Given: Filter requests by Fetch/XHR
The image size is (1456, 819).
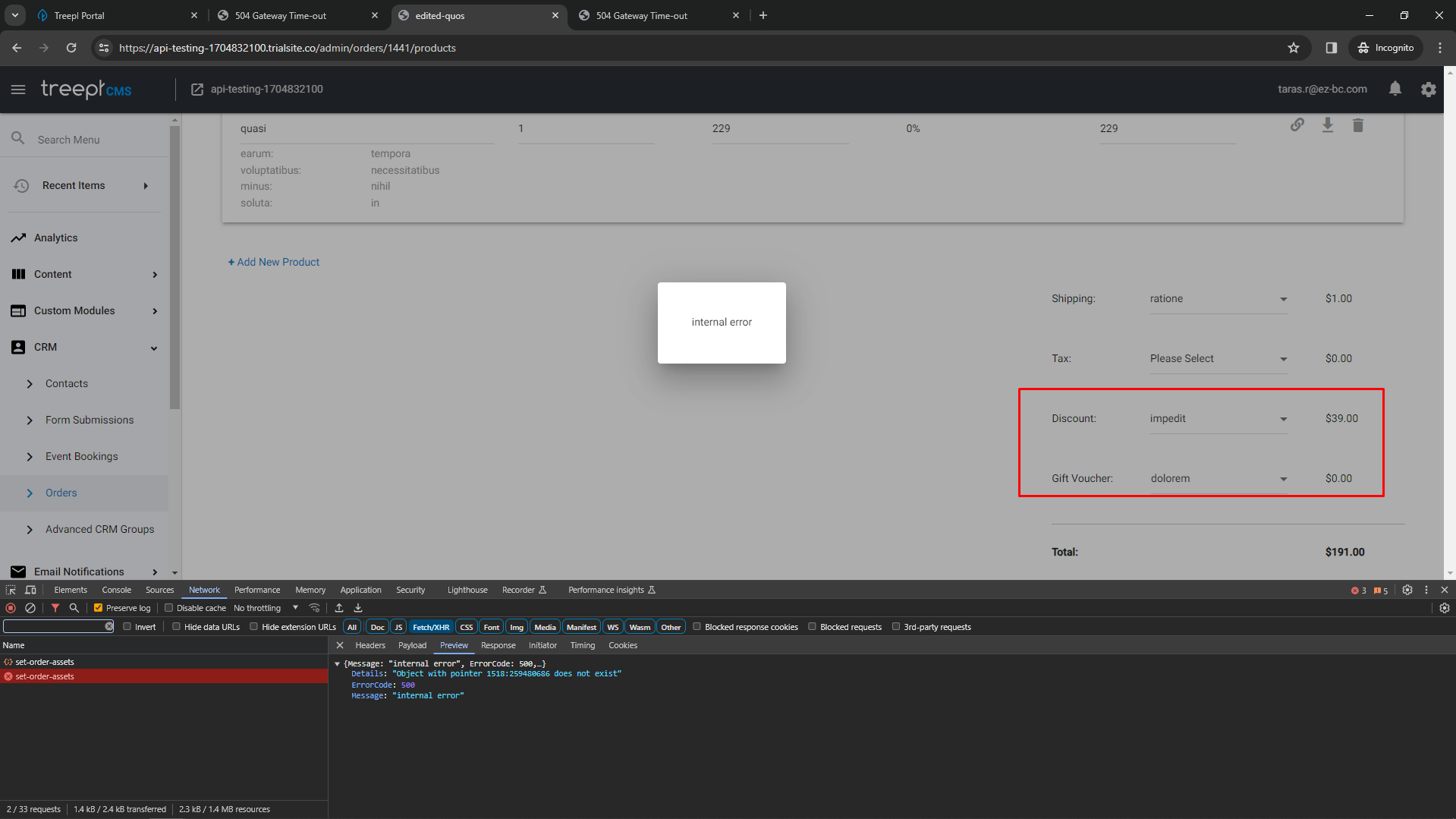Looking at the screenshot, I should 431,627.
